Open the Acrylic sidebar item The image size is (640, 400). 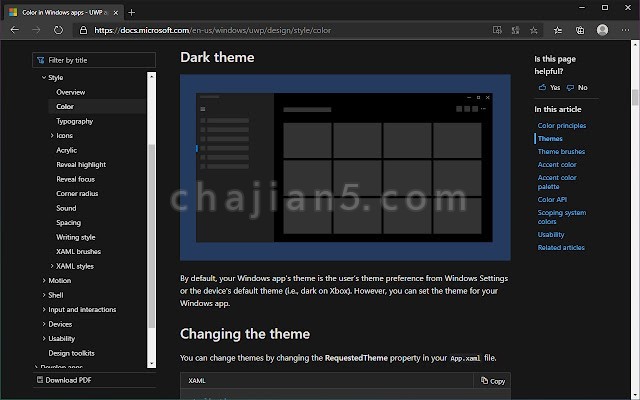point(67,150)
